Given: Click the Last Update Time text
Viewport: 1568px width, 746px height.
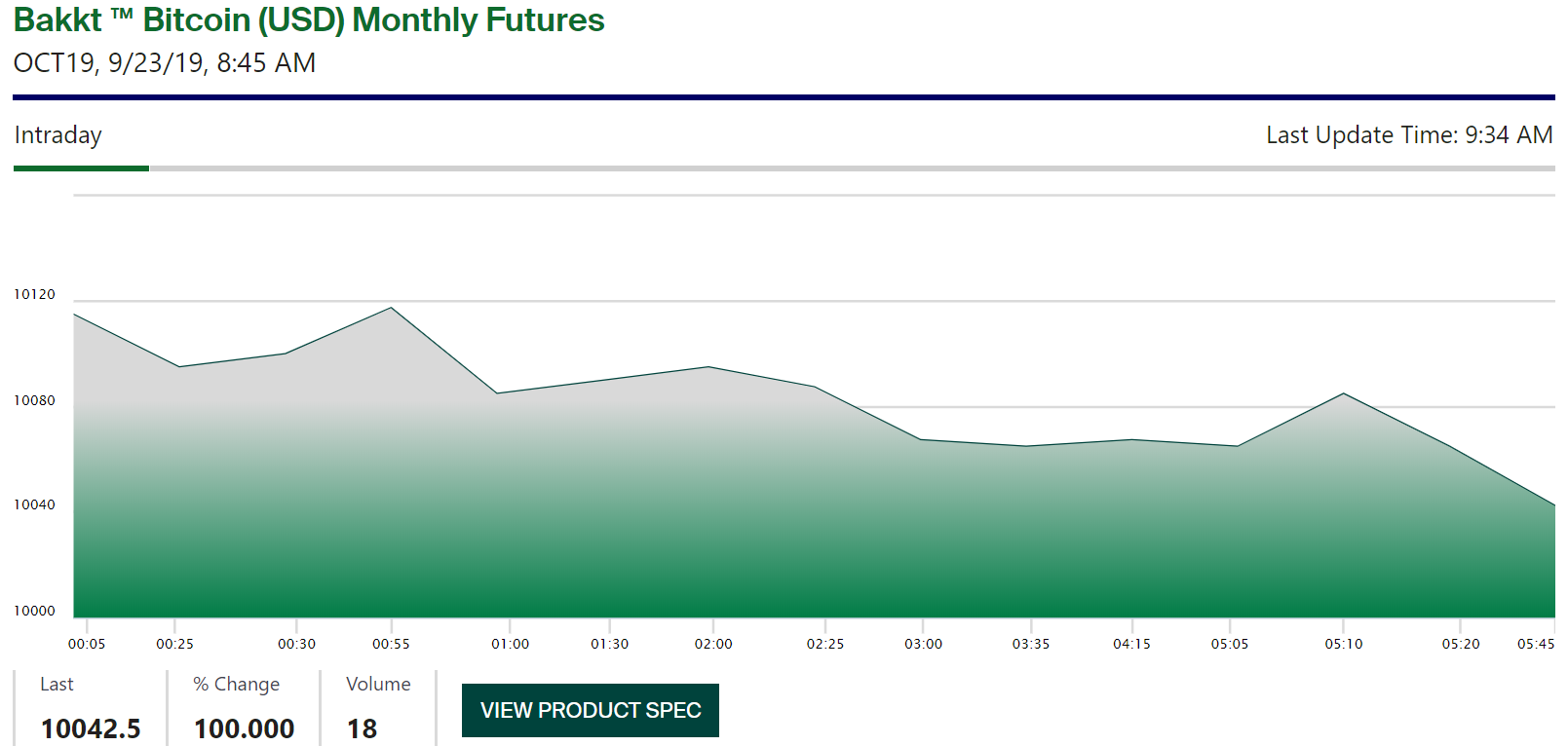Looking at the screenshot, I should pyautogui.click(x=1408, y=135).
